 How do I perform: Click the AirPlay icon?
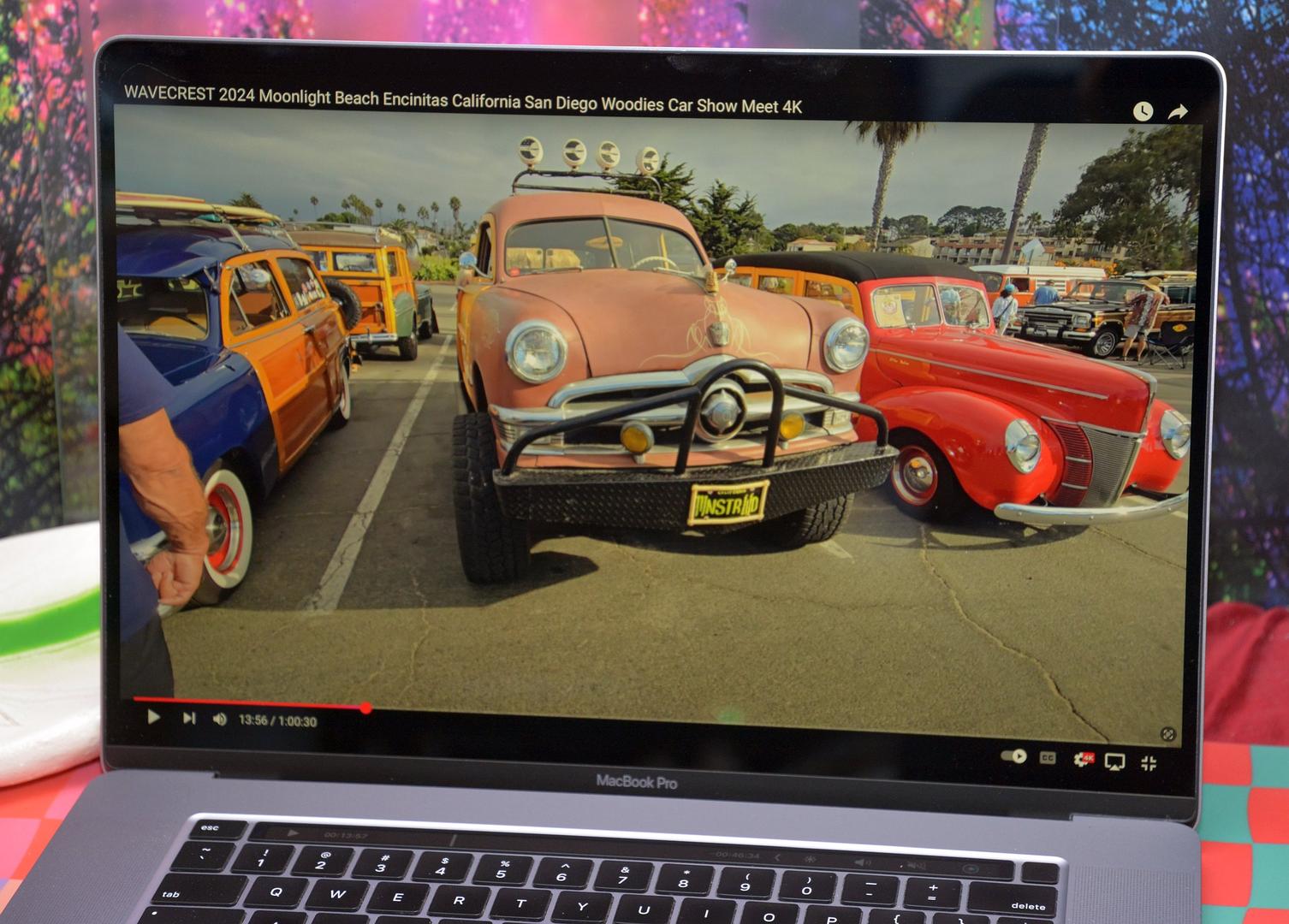(1114, 761)
